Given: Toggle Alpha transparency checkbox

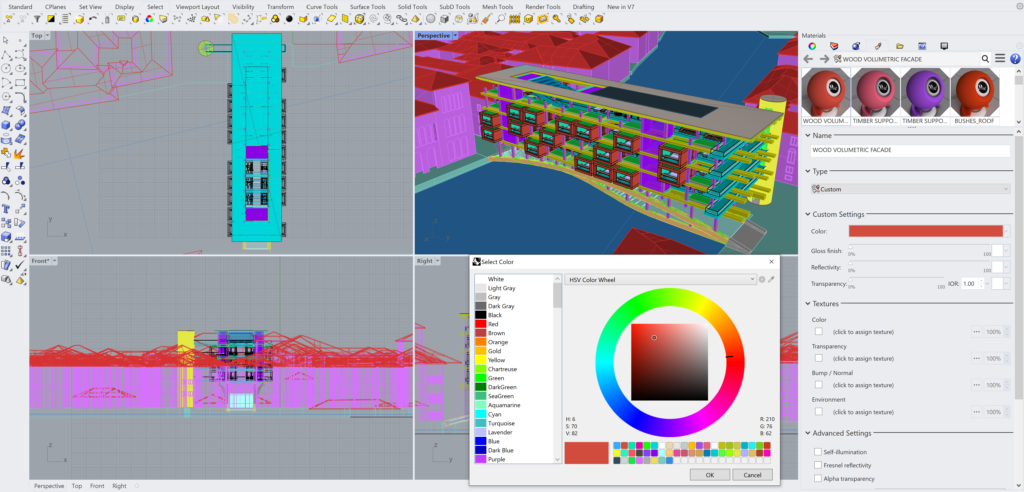Looking at the screenshot, I should click(x=818, y=478).
